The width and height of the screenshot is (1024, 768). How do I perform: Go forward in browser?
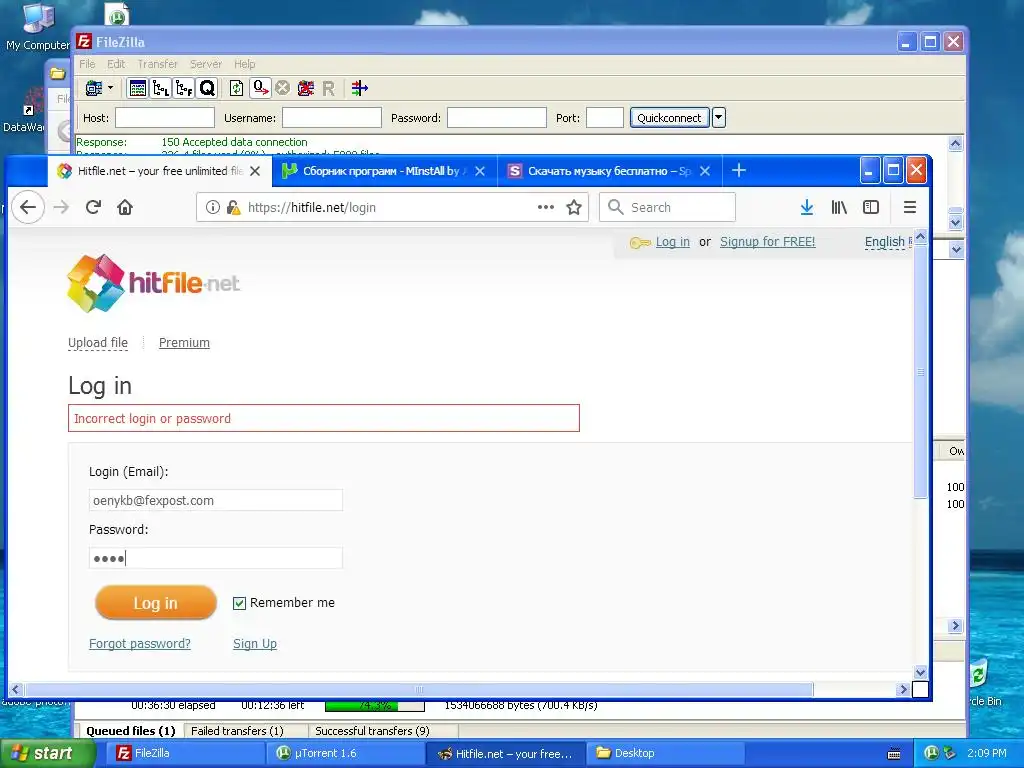(61, 207)
